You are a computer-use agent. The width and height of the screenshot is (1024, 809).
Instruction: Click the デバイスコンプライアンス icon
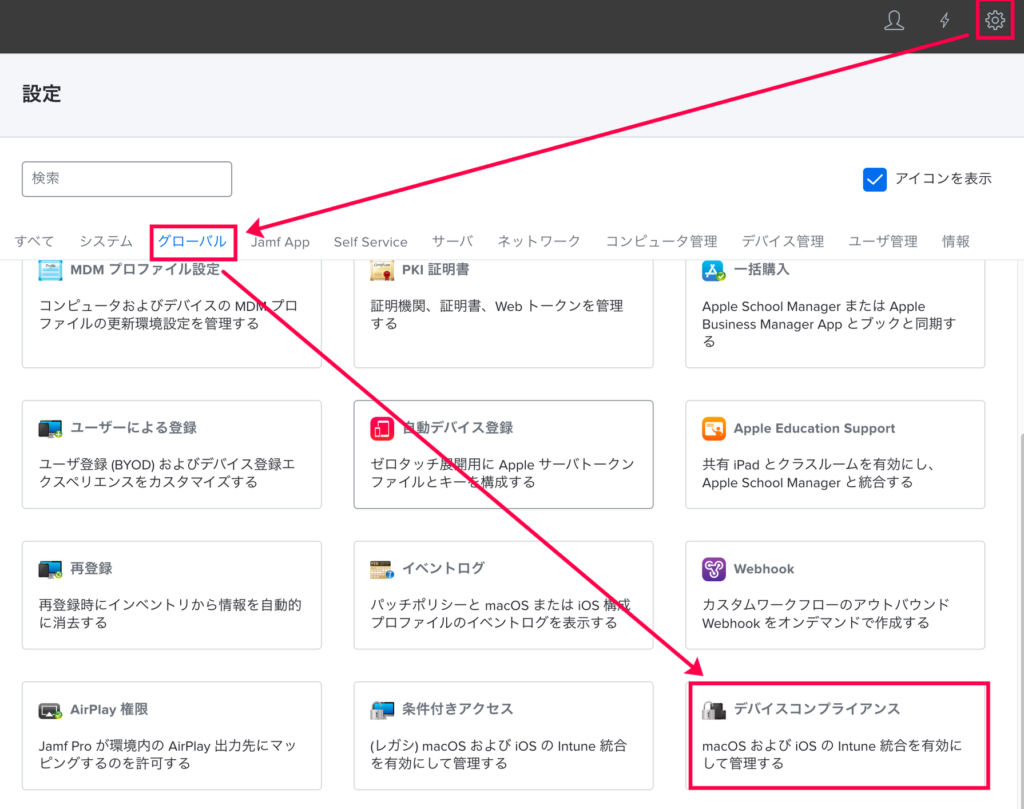pos(713,710)
